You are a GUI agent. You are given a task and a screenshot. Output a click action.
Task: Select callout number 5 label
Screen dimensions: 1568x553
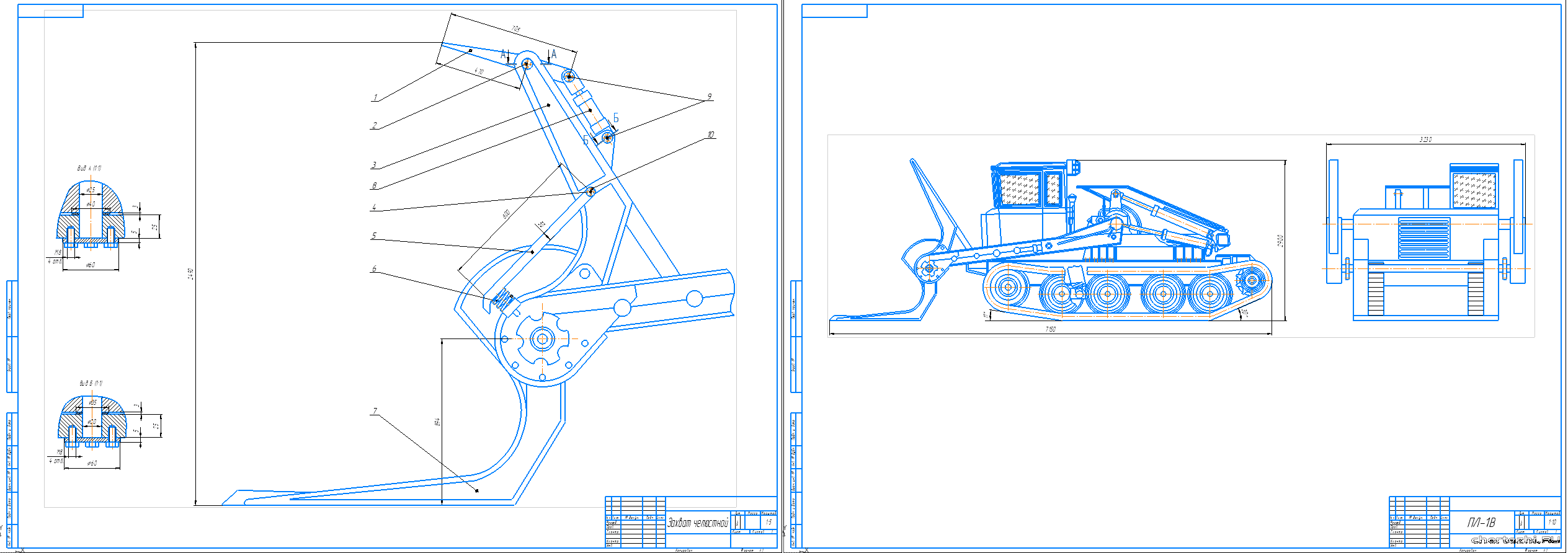(373, 236)
